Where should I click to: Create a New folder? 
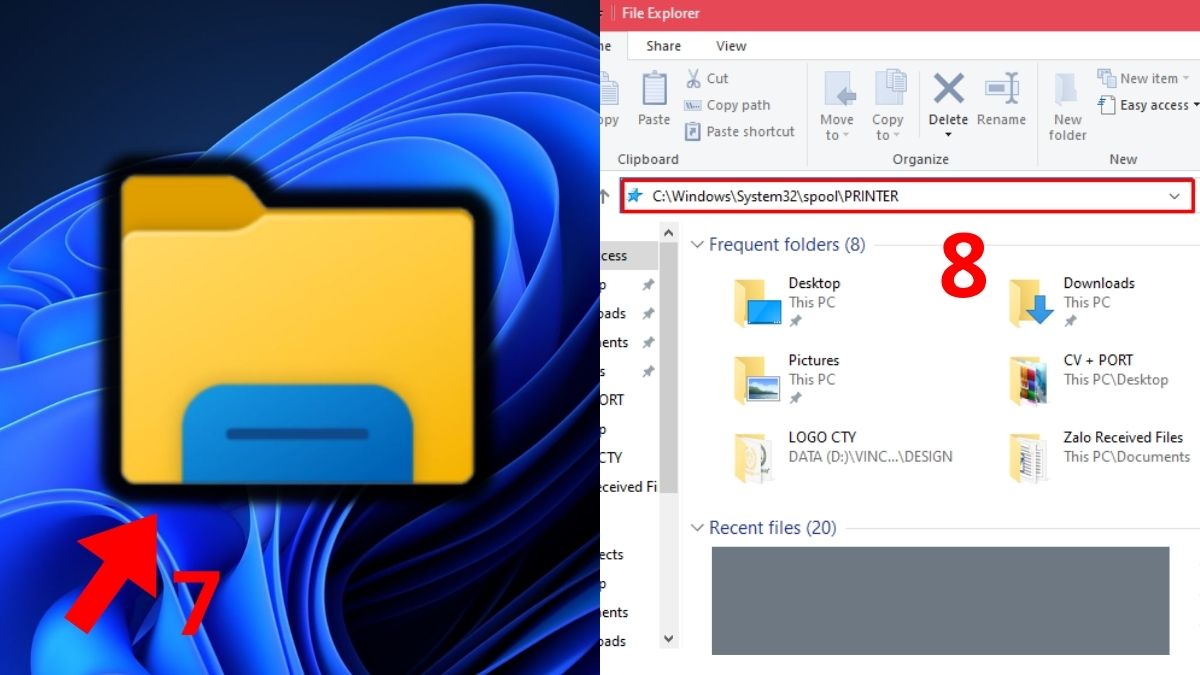pos(1067,105)
